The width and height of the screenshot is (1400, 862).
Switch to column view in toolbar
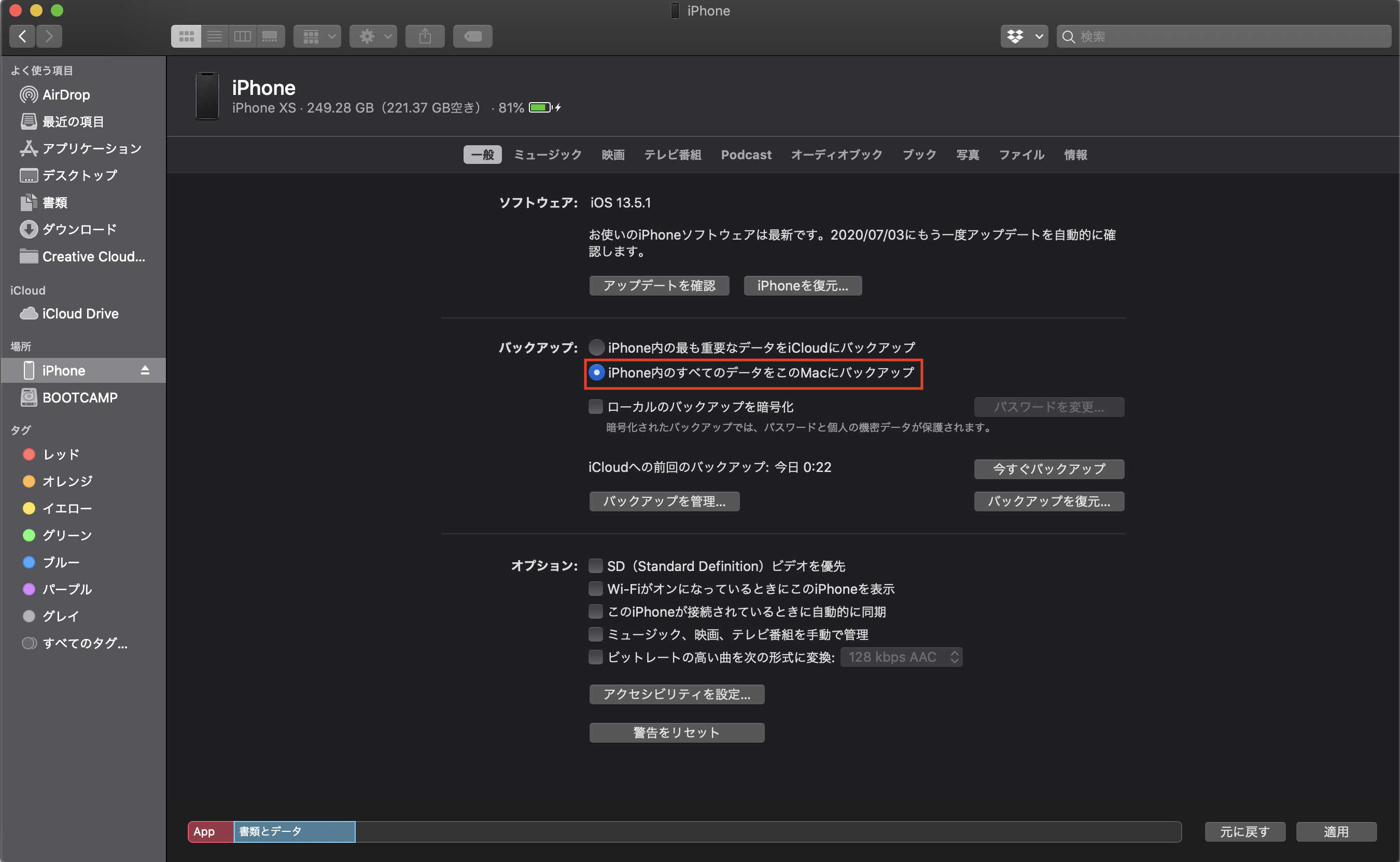coord(242,36)
